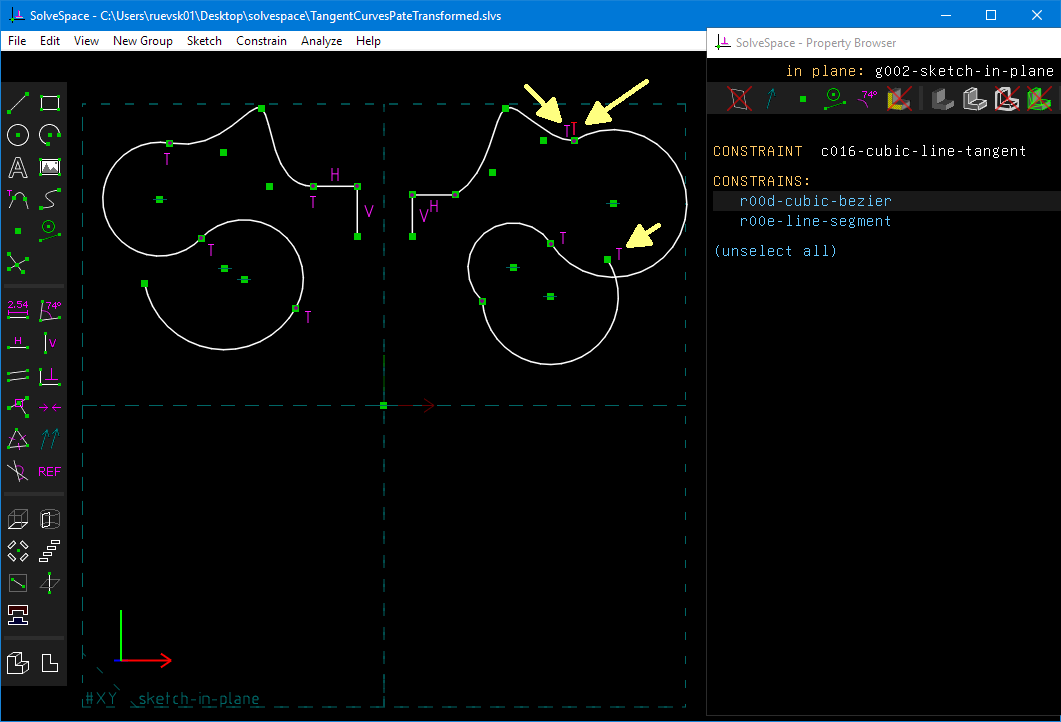The image size is (1061, 722).
Task: Open the Analyze menu
Action: [x=321, y=41]
